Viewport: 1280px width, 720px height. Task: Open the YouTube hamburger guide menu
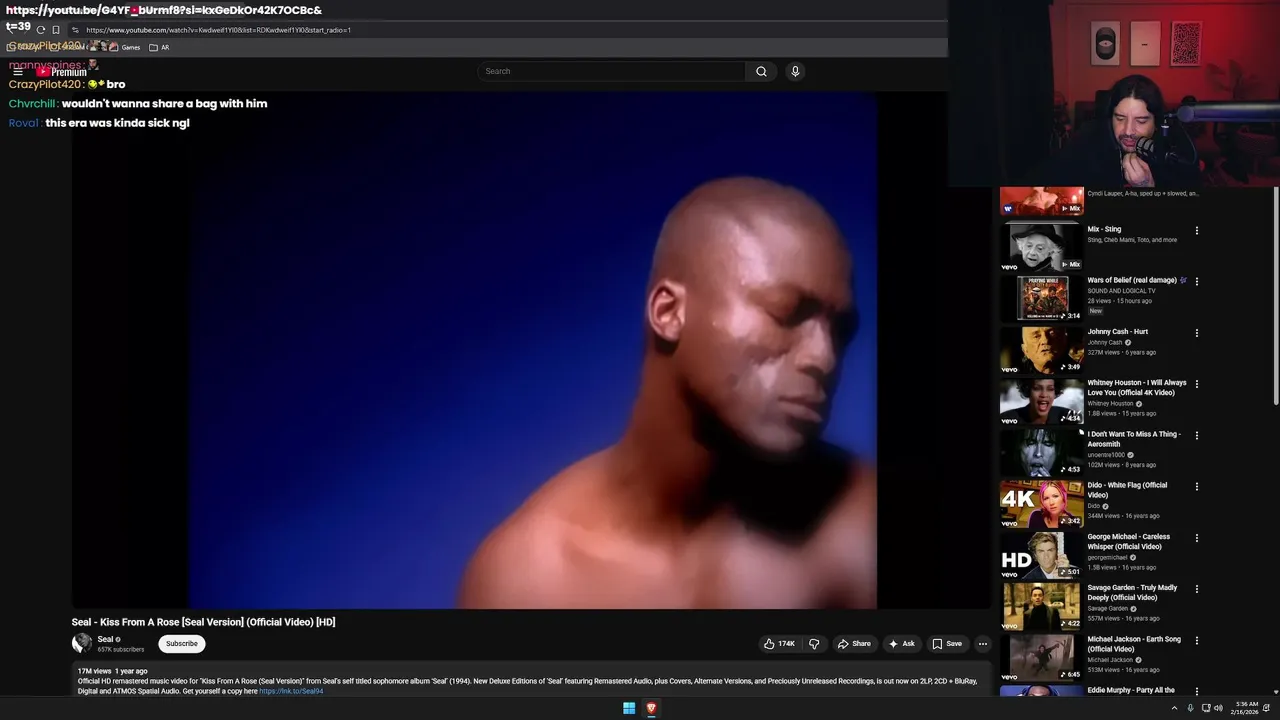tap(17, 72)
